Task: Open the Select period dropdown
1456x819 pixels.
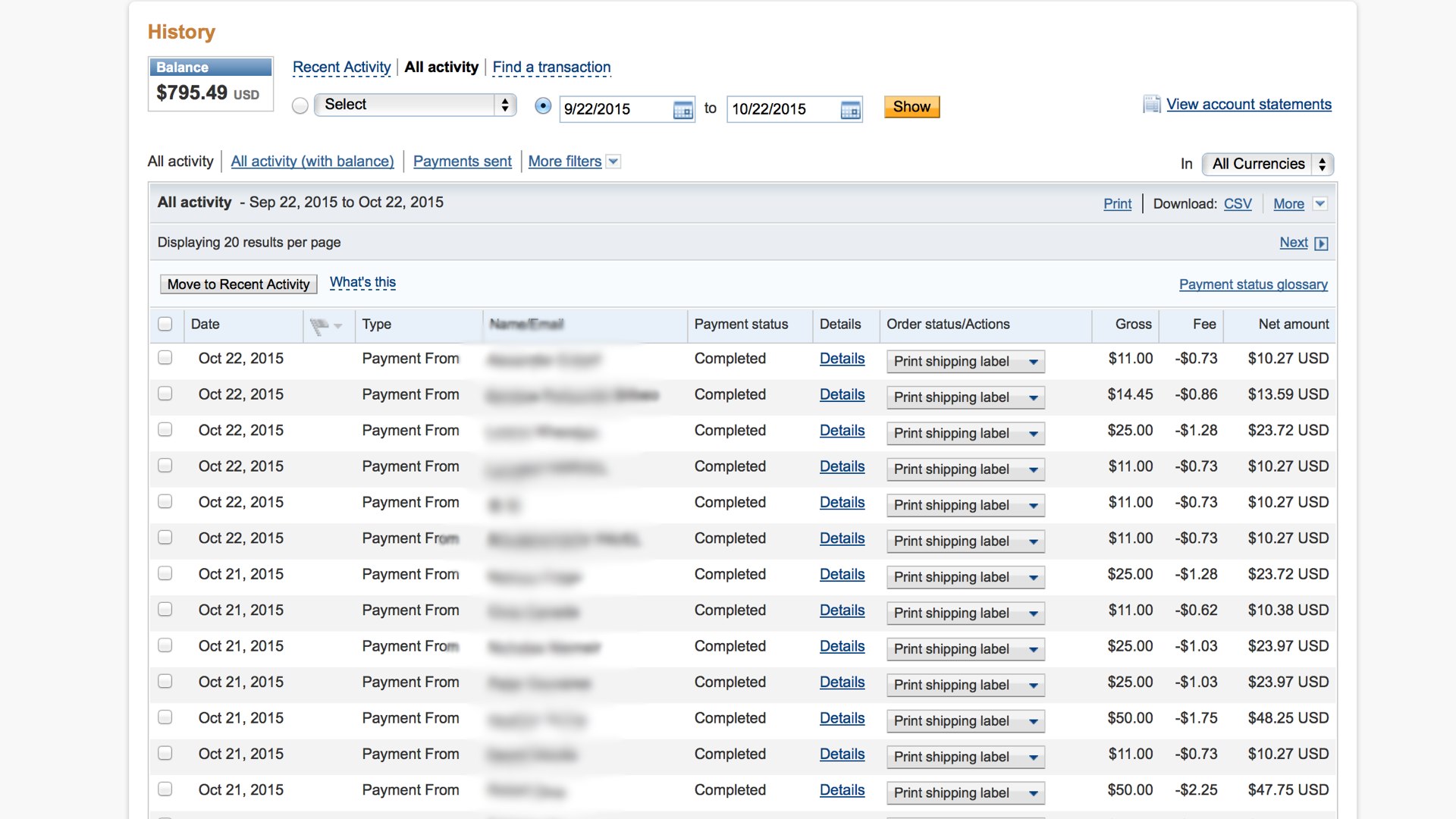Action: (x=415, y=105)
